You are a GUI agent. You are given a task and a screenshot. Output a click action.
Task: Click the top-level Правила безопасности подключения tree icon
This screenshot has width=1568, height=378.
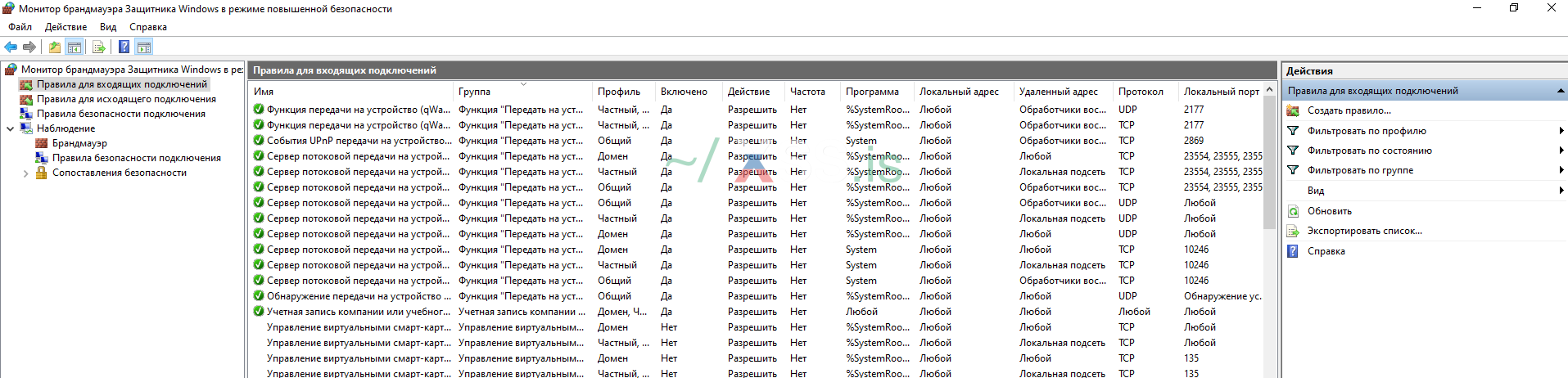[26, 114]
